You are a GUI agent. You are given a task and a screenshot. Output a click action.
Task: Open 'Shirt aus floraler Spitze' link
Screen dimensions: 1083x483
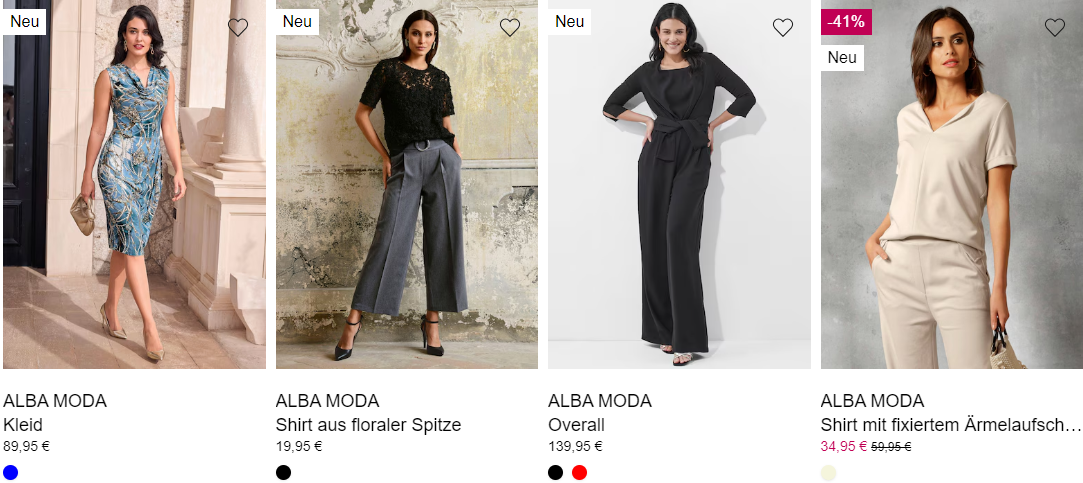(x=368, y=424)
